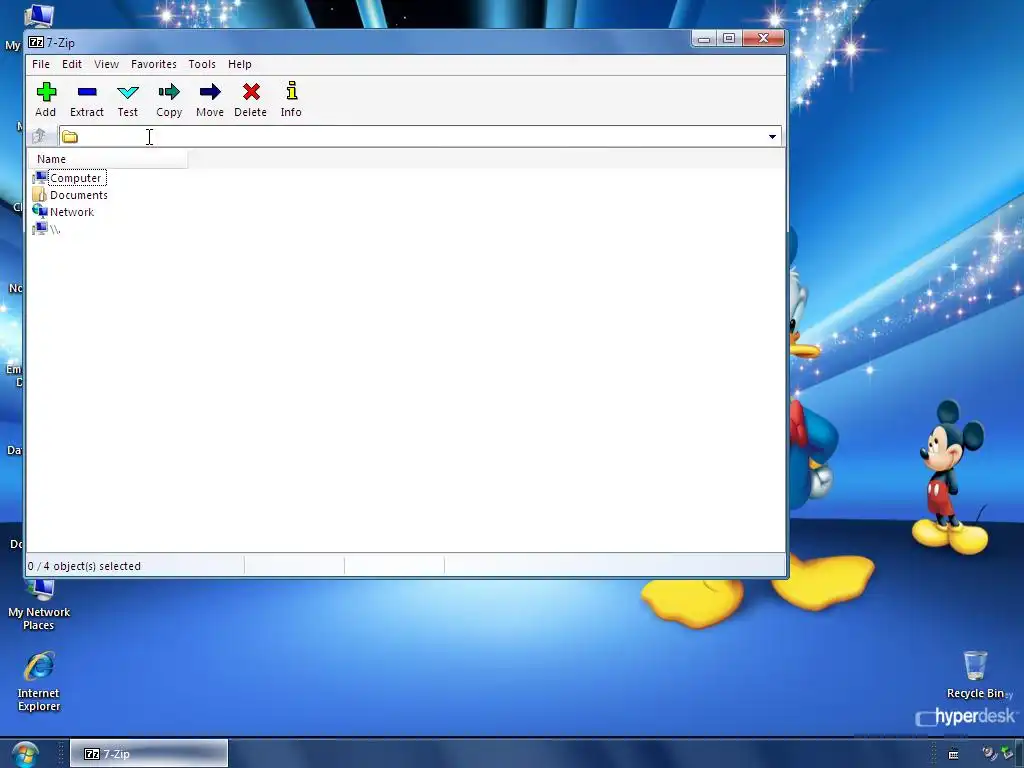The width and height of the screenshot is (1024, 768).
Task: Select the Computer row text
Action: (x=76, y=178)
